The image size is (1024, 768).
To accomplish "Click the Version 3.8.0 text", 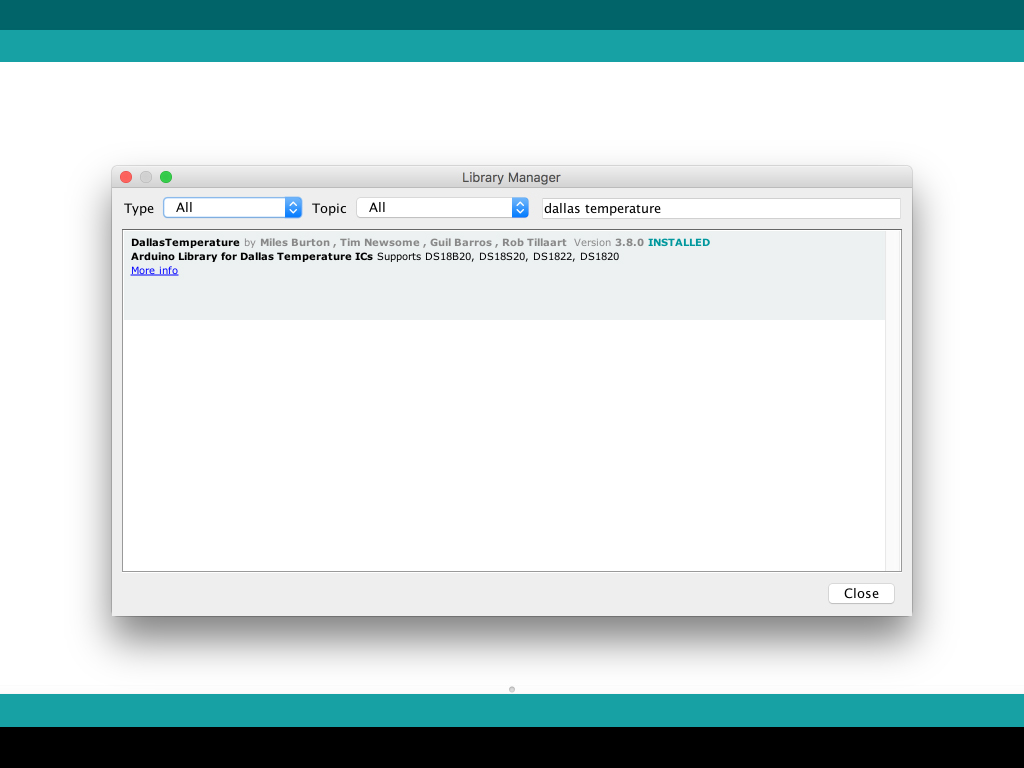I will coord(609,242).
